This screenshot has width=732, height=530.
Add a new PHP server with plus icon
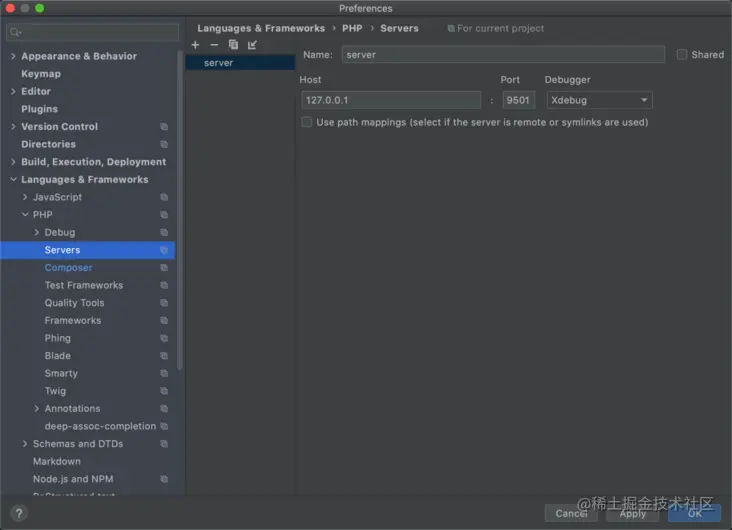tap(195, 45)
